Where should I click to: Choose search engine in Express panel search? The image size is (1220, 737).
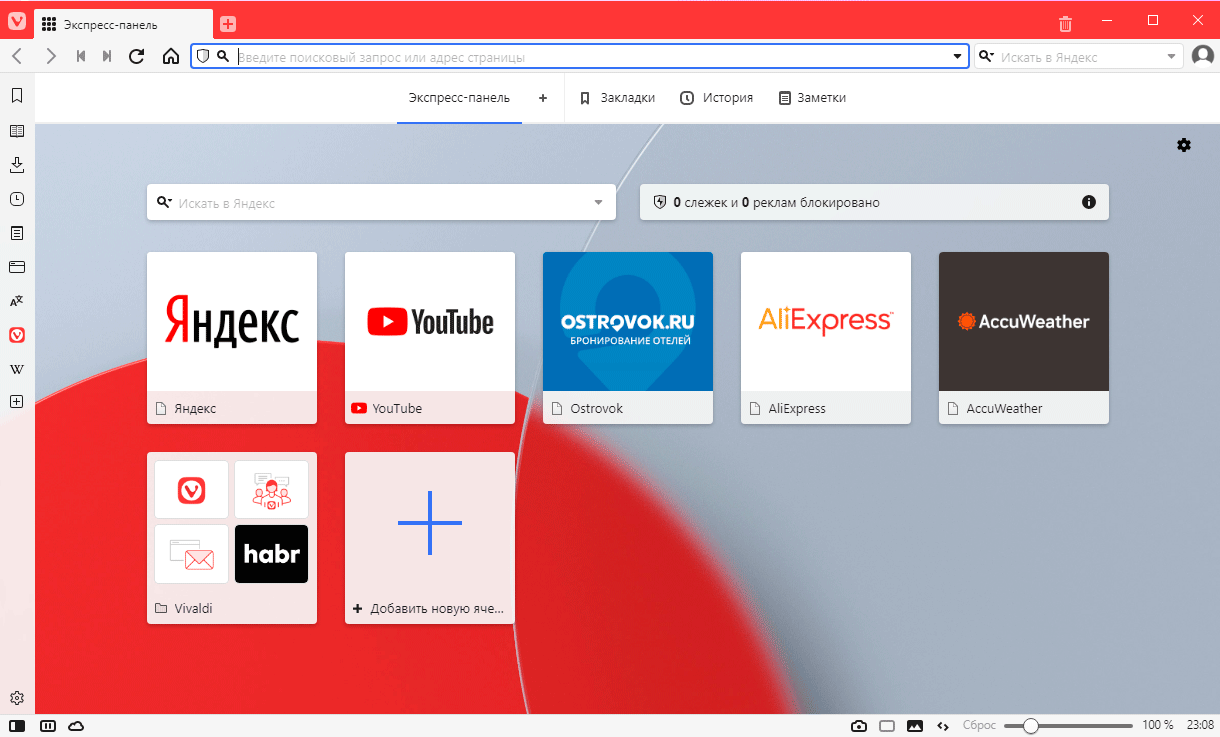[x=164, y=202]
